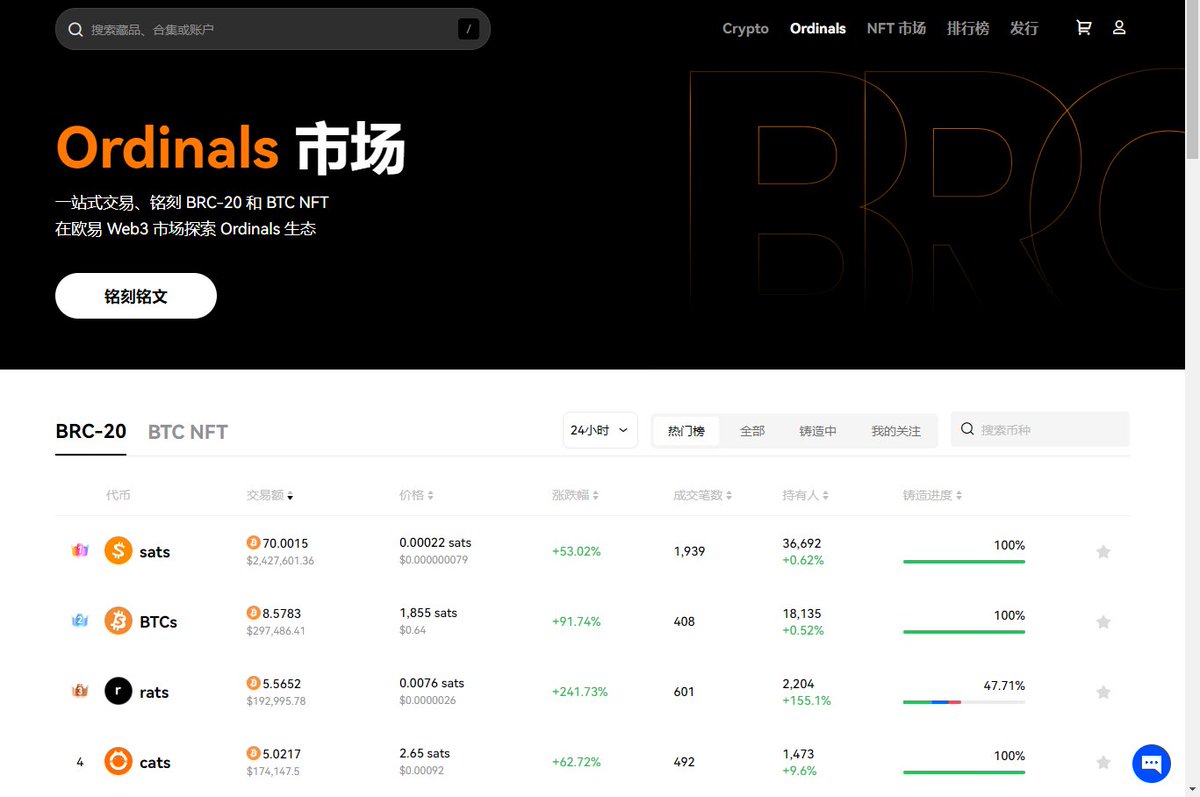Open the Ordinals nav menu
Image resolution: width=1200 pixels, height=797 pixels.
tap(818, 29)
